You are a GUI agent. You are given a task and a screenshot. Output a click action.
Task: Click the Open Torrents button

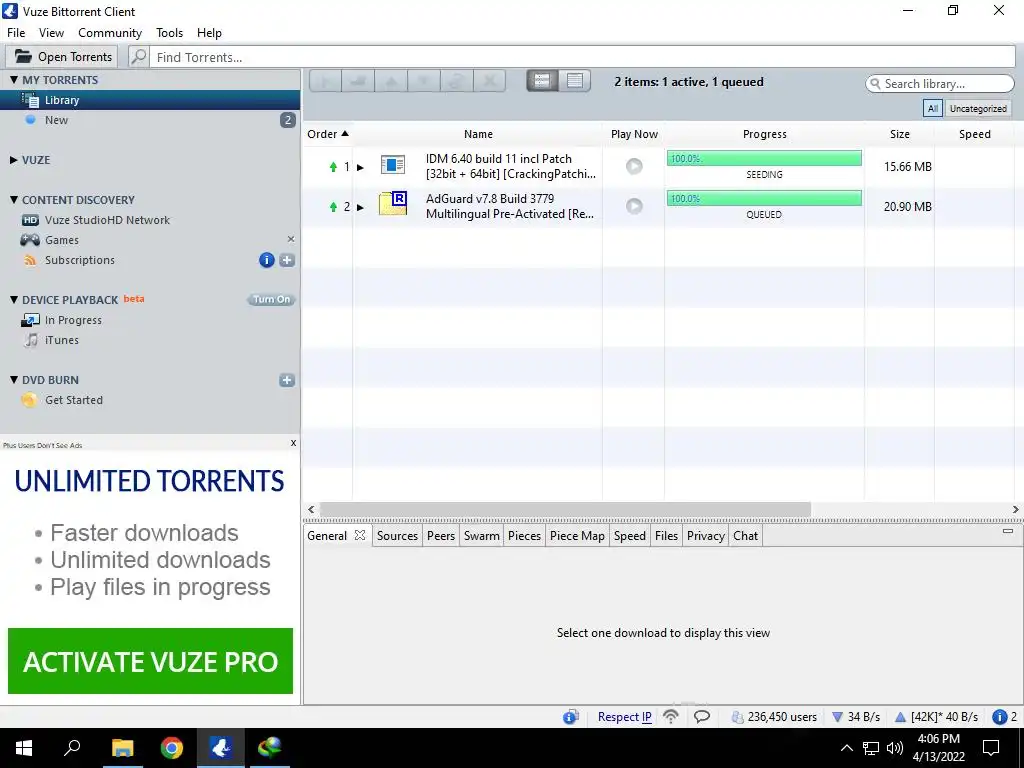(x=61, y=57)
